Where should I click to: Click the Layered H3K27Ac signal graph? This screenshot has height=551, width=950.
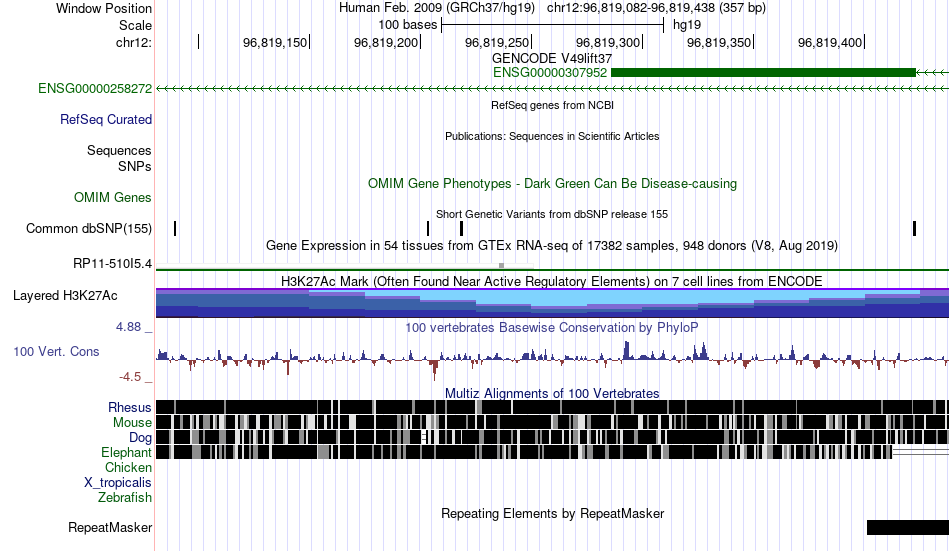[x=553, y=303]
